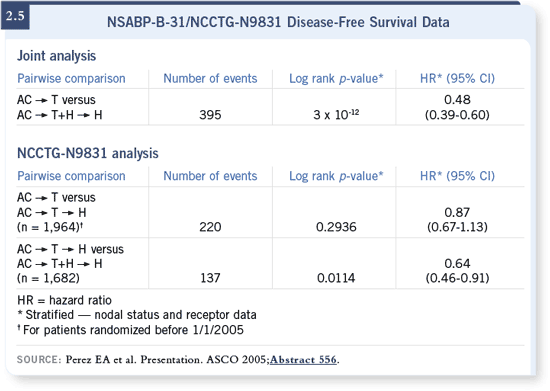The height and width of the screenshot is (391, 550).
Task: Open the Abstract 556 link
Action: coord(303,360)
